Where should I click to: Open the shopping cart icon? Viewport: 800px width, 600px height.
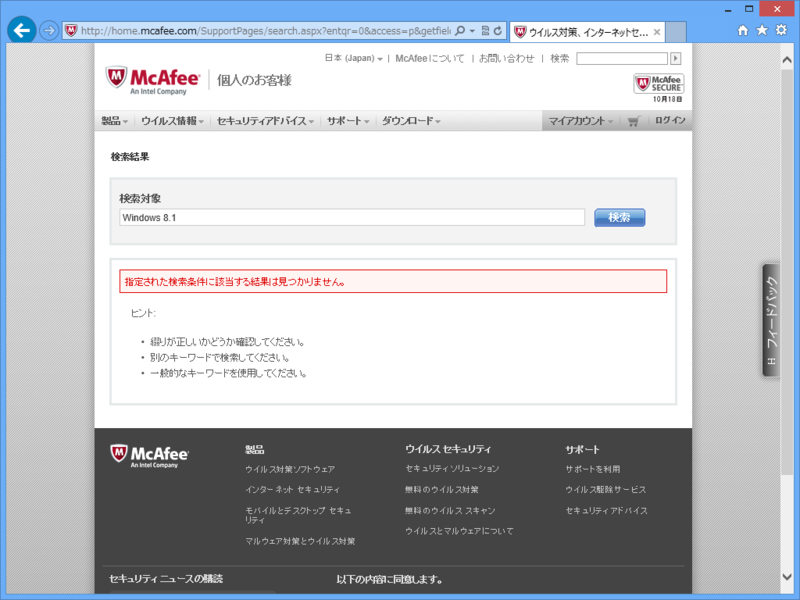point(634,120)
